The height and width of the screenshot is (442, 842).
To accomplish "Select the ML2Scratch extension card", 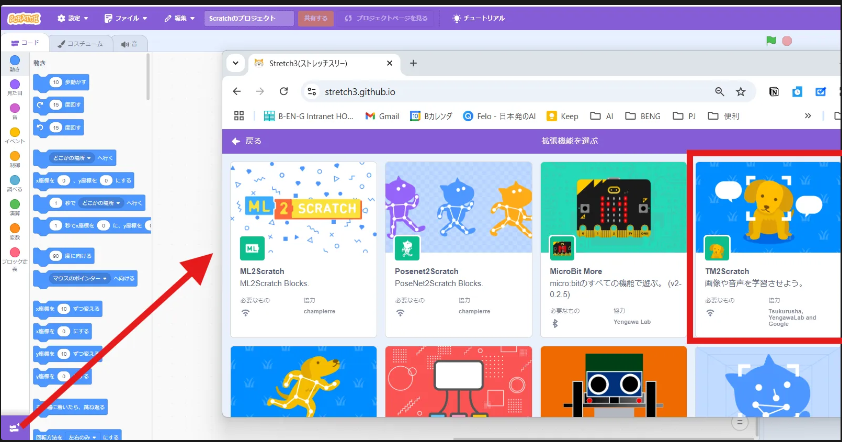I will pyautogui.click(x=303, y=249).
